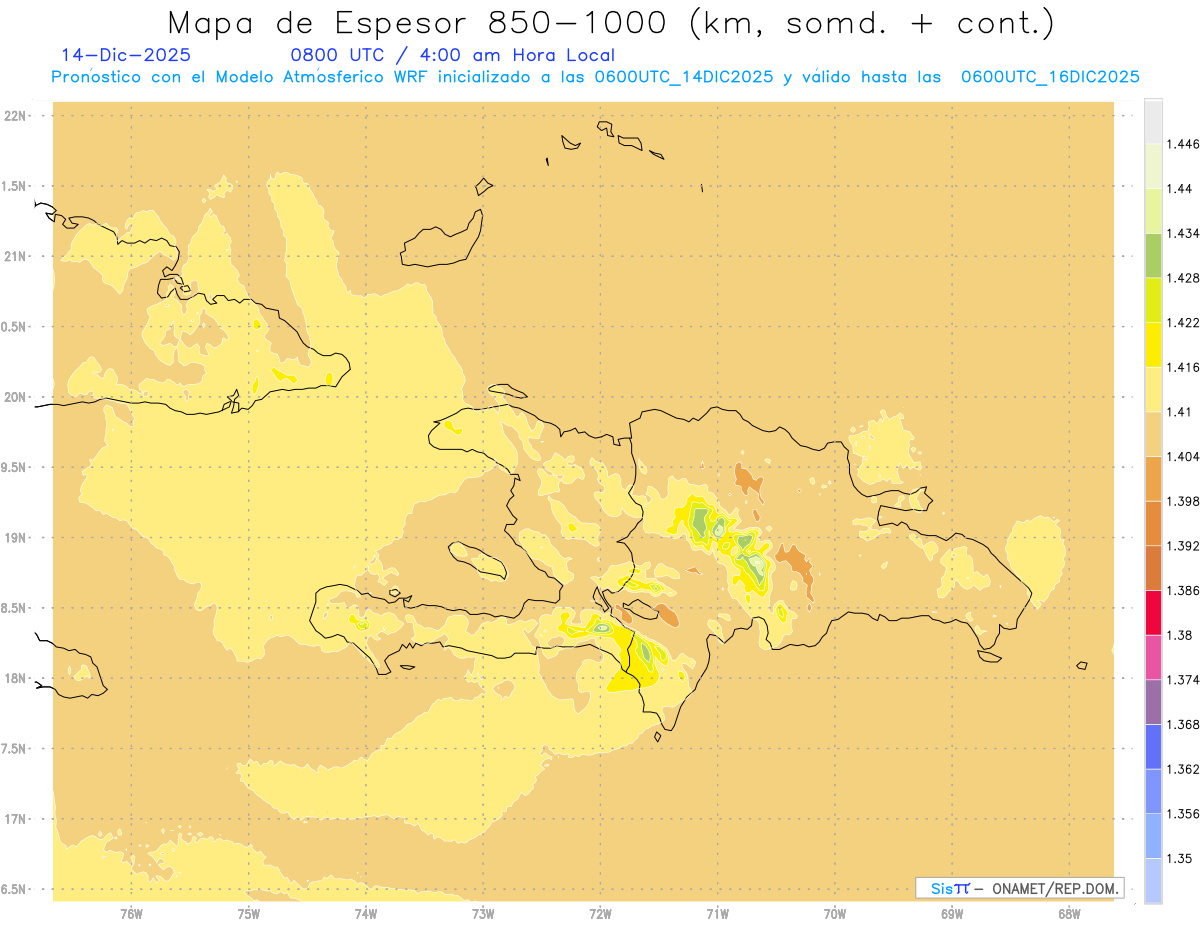1200x927 pixels.
Task: Click the '18N' latitude label
Action: pos(16,678)
